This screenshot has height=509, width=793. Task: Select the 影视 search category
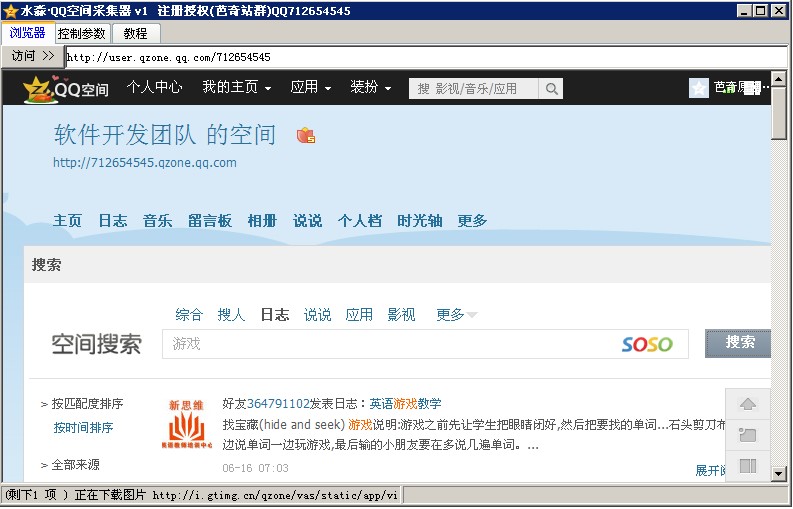coord(402,315)
